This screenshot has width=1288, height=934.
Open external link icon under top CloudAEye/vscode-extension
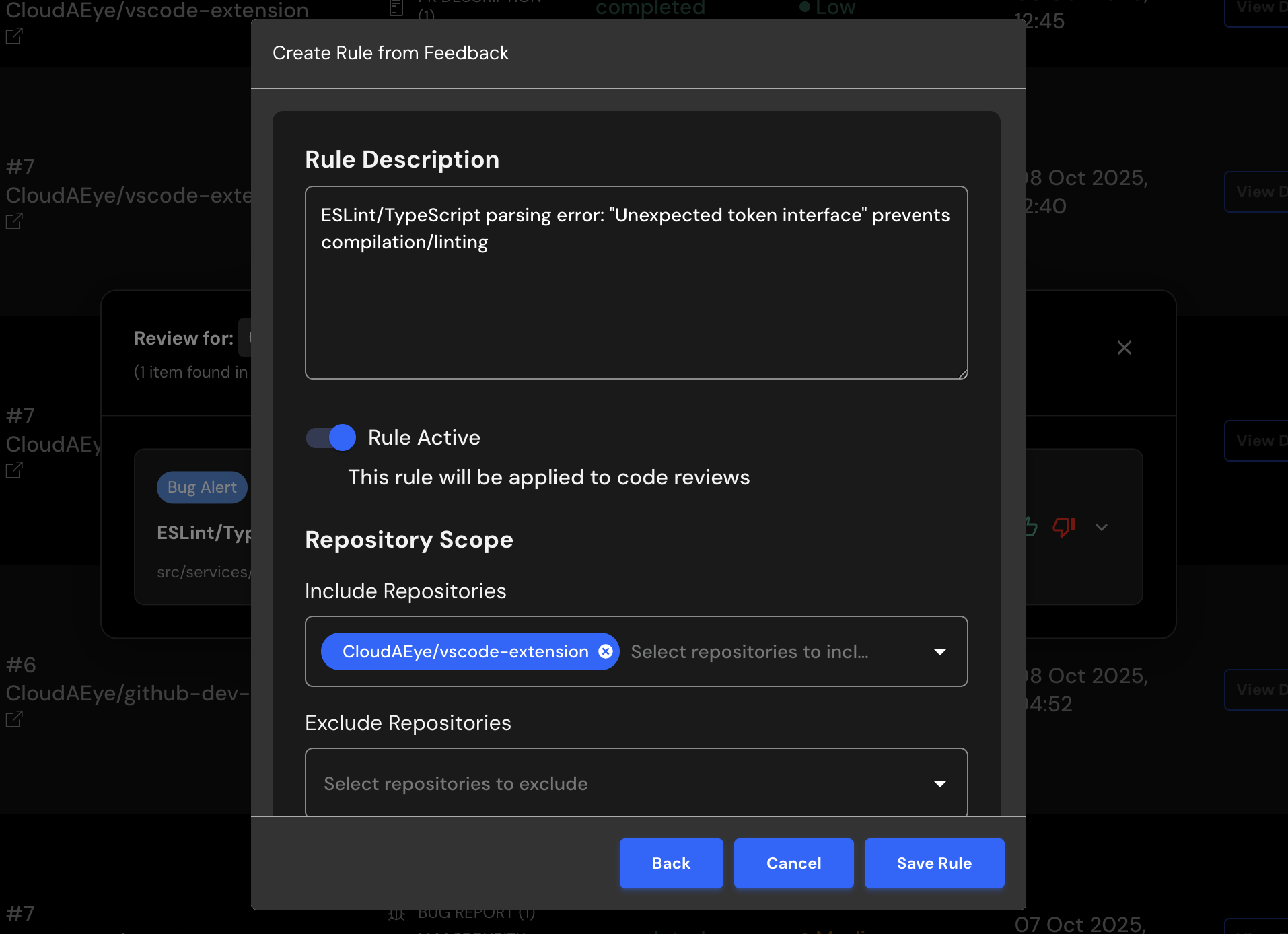coord(14,36)
